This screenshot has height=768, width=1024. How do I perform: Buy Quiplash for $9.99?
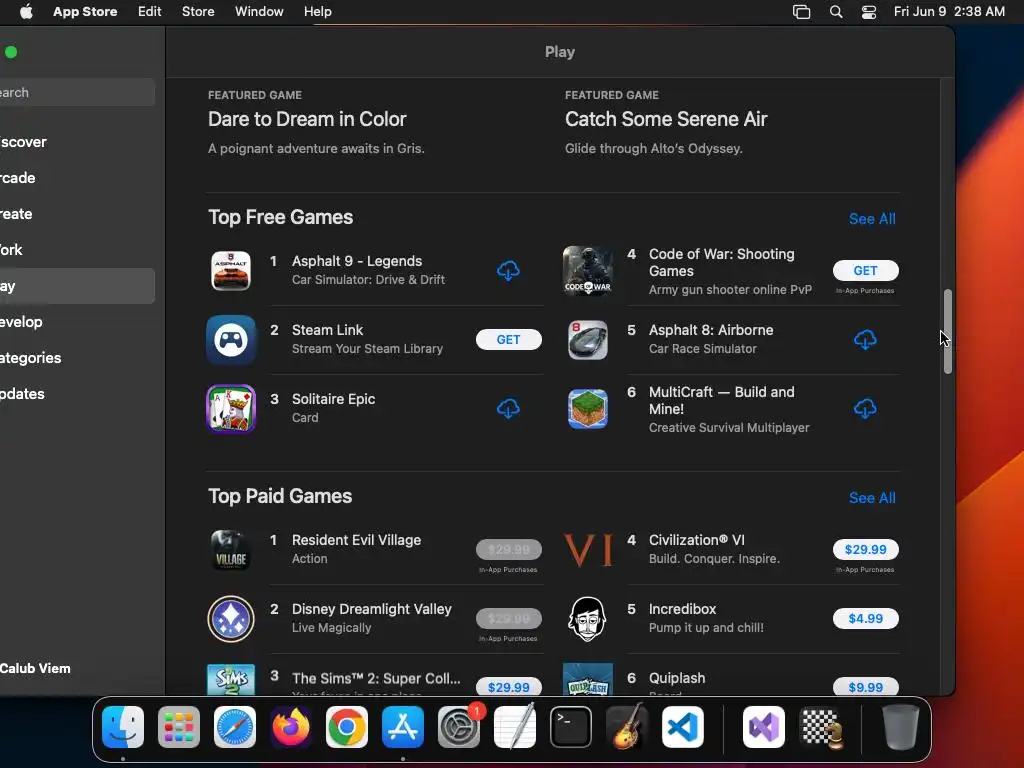click(x=865, y=687)
